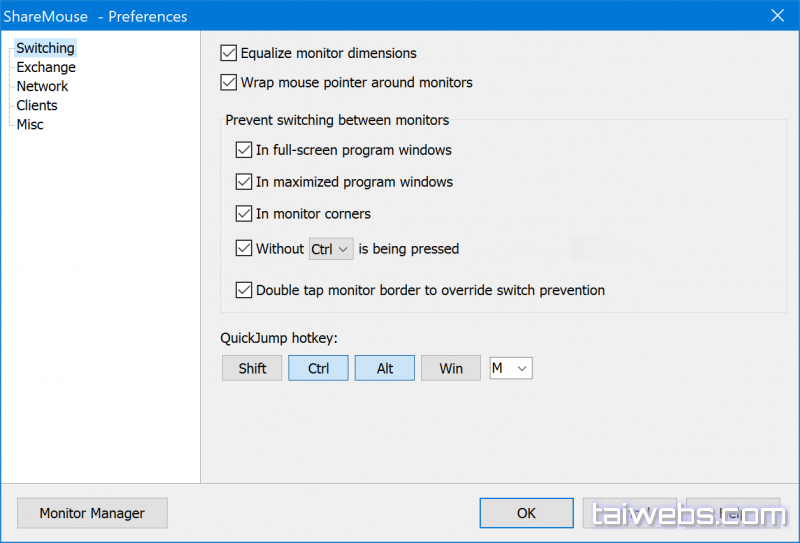The height and width of the screenshot is (543, 800).
Task: Uncheck the In monitor corners checkbox
Action: point(244,213)
